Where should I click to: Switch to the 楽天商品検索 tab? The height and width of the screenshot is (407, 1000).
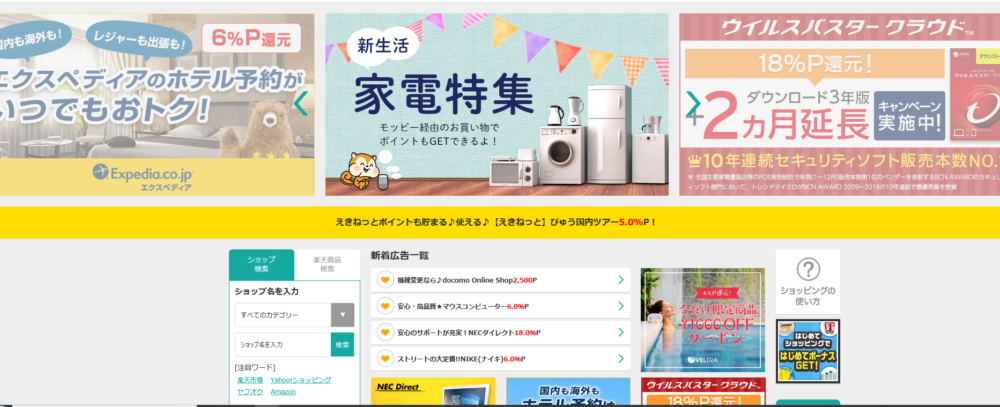(327, 264)
